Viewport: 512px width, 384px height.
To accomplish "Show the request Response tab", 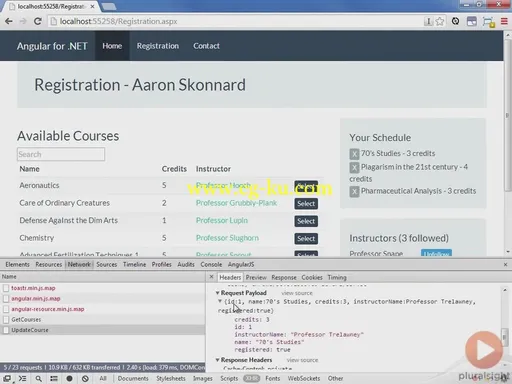I will point(284,277).
